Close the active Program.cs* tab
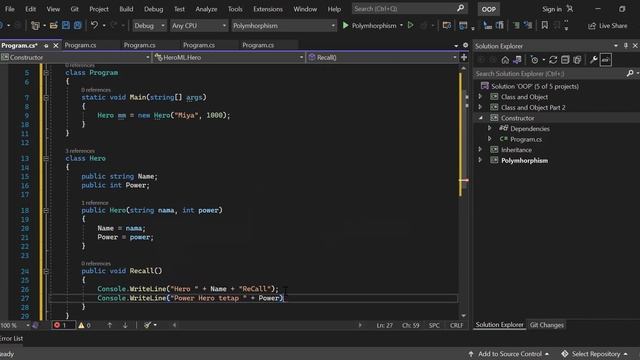 pyautogui.click(x=56, y=45)
